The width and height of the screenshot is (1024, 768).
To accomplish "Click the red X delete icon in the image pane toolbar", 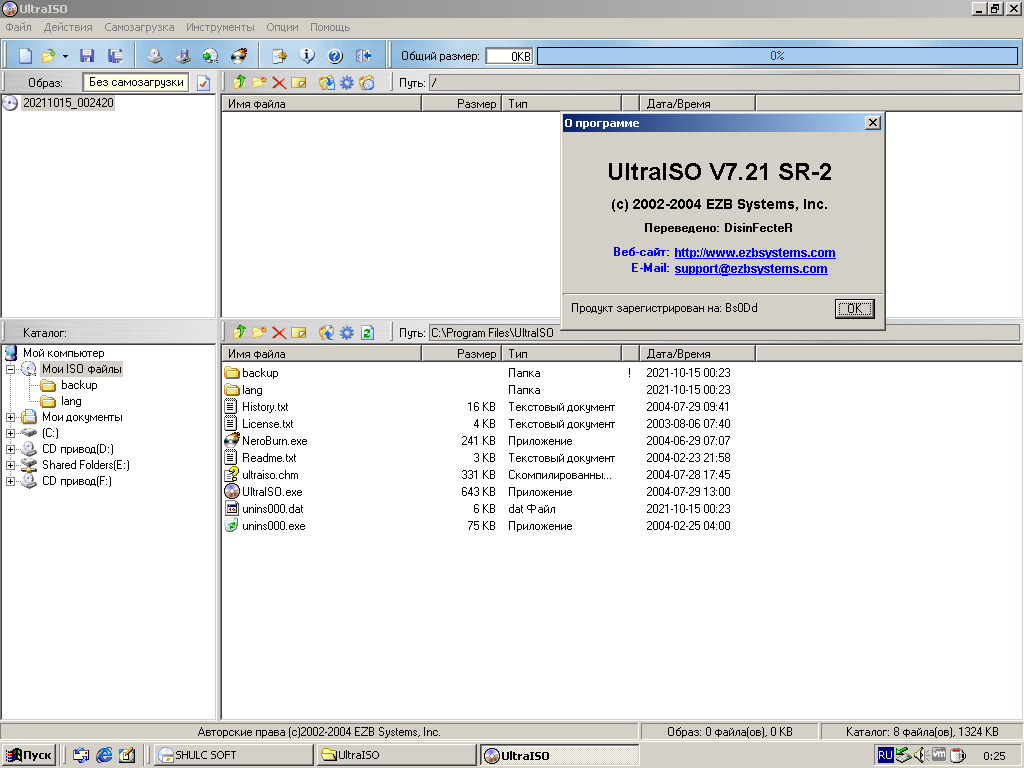I will 279,83.
